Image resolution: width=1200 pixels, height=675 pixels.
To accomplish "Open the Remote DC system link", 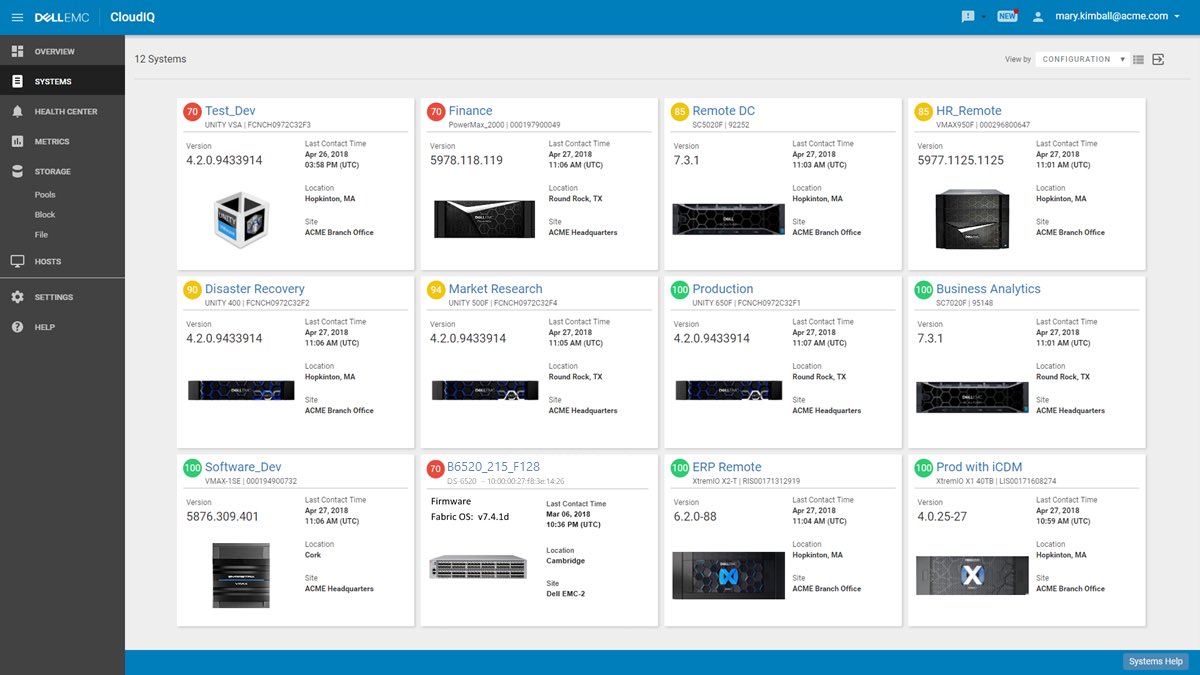I will [723, 111].
